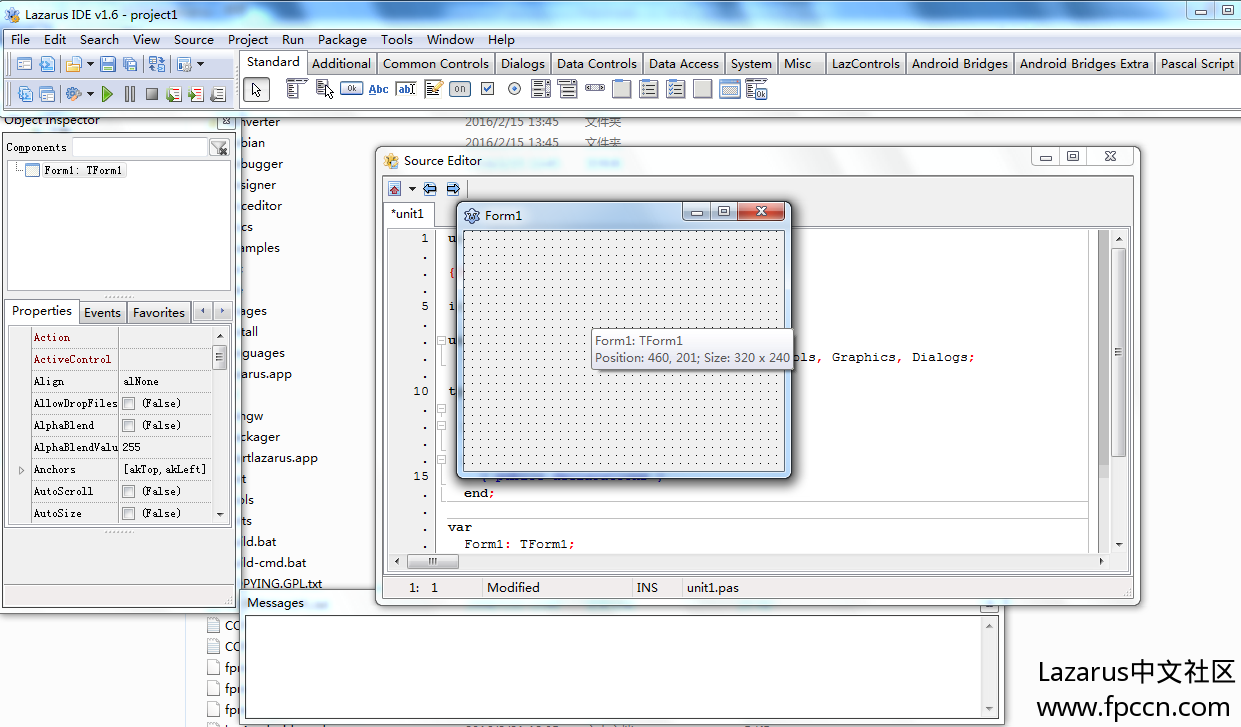Viewport: 1241px width, 727px height.
Task: Pick the TMemo component icon
Action: pos(433,89)
